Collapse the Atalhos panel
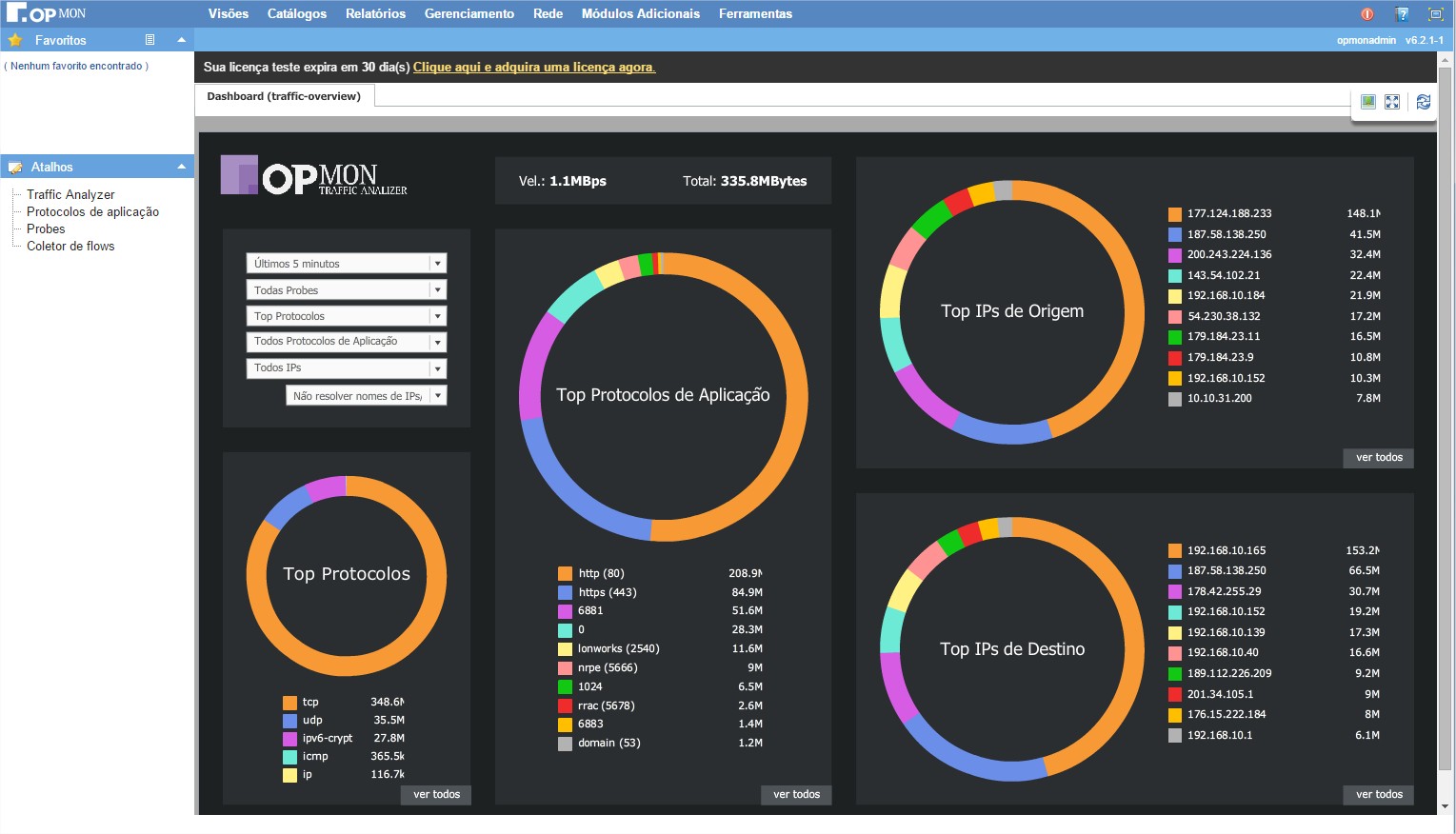1456x834 pixels. click(x=181, y=167)
